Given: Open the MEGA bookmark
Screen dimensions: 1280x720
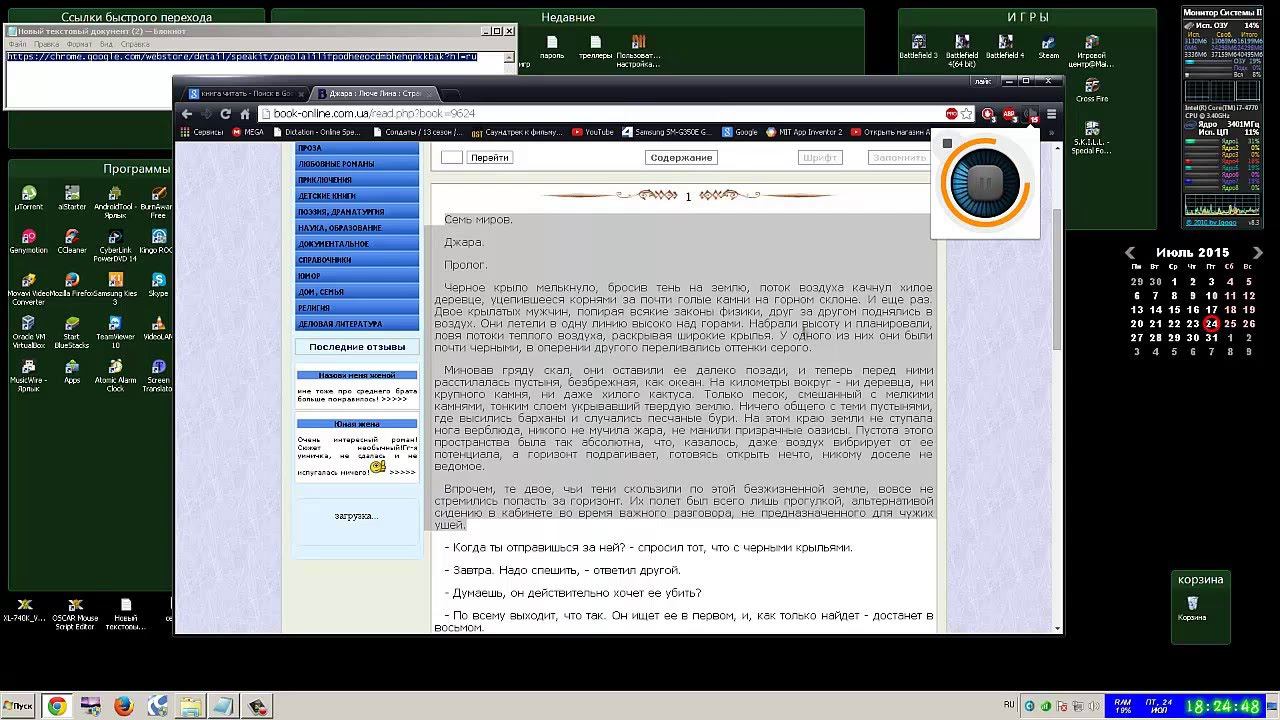Looking at the screenshot, I should [248, 132].
